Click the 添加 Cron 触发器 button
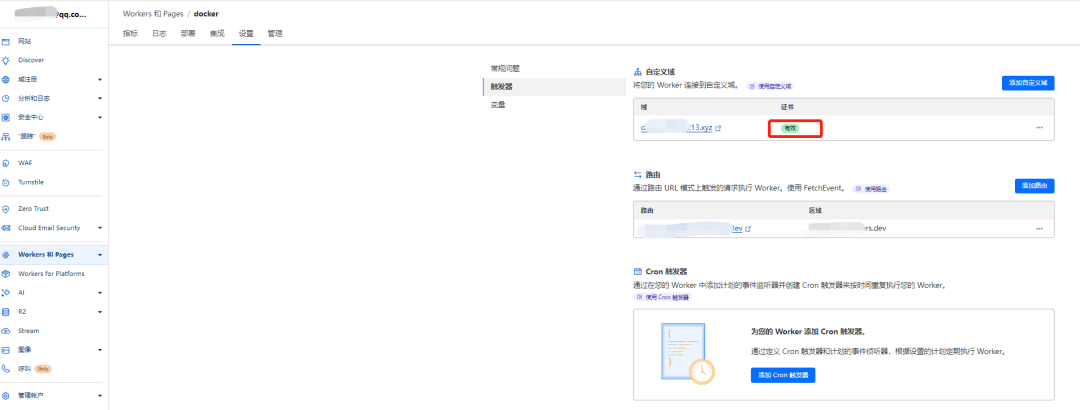This screenshot has height=410, width=1080. (x=783, y=376)
